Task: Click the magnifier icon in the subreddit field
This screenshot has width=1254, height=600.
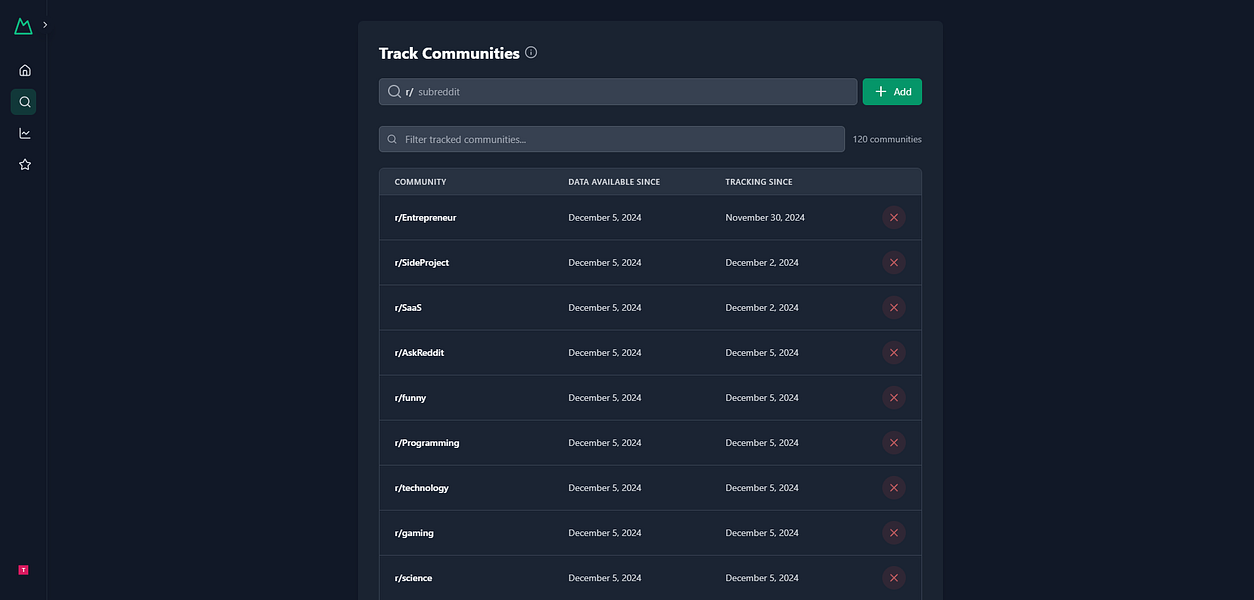Action: 394,92
